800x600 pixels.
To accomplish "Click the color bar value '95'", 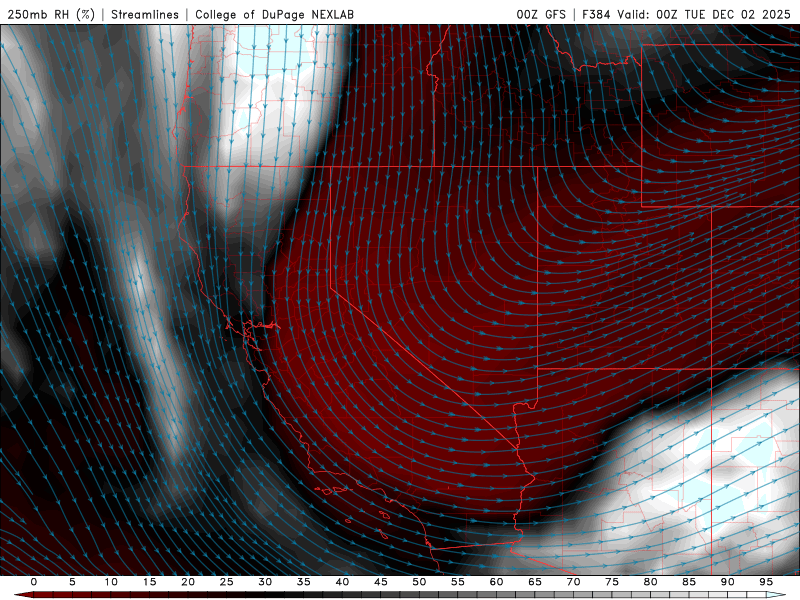I will point(766,582).
